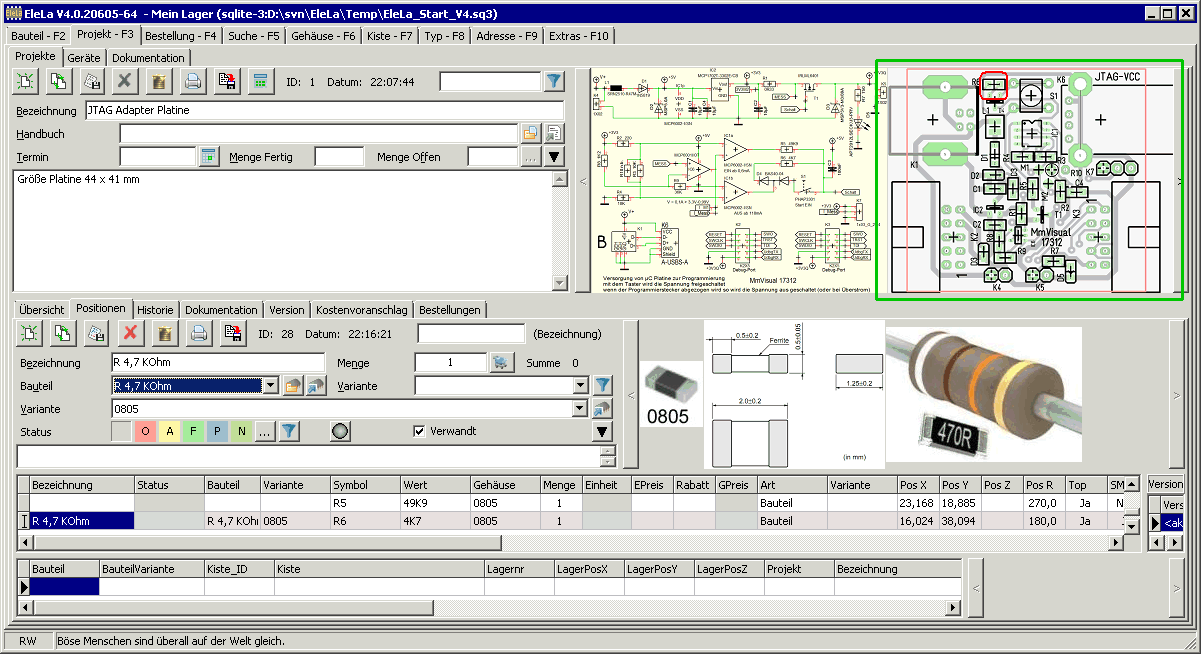Screen dimensions: 1201x654
Task: Click the printer icon in the Projekte toolbar
Action: [193, 82]
